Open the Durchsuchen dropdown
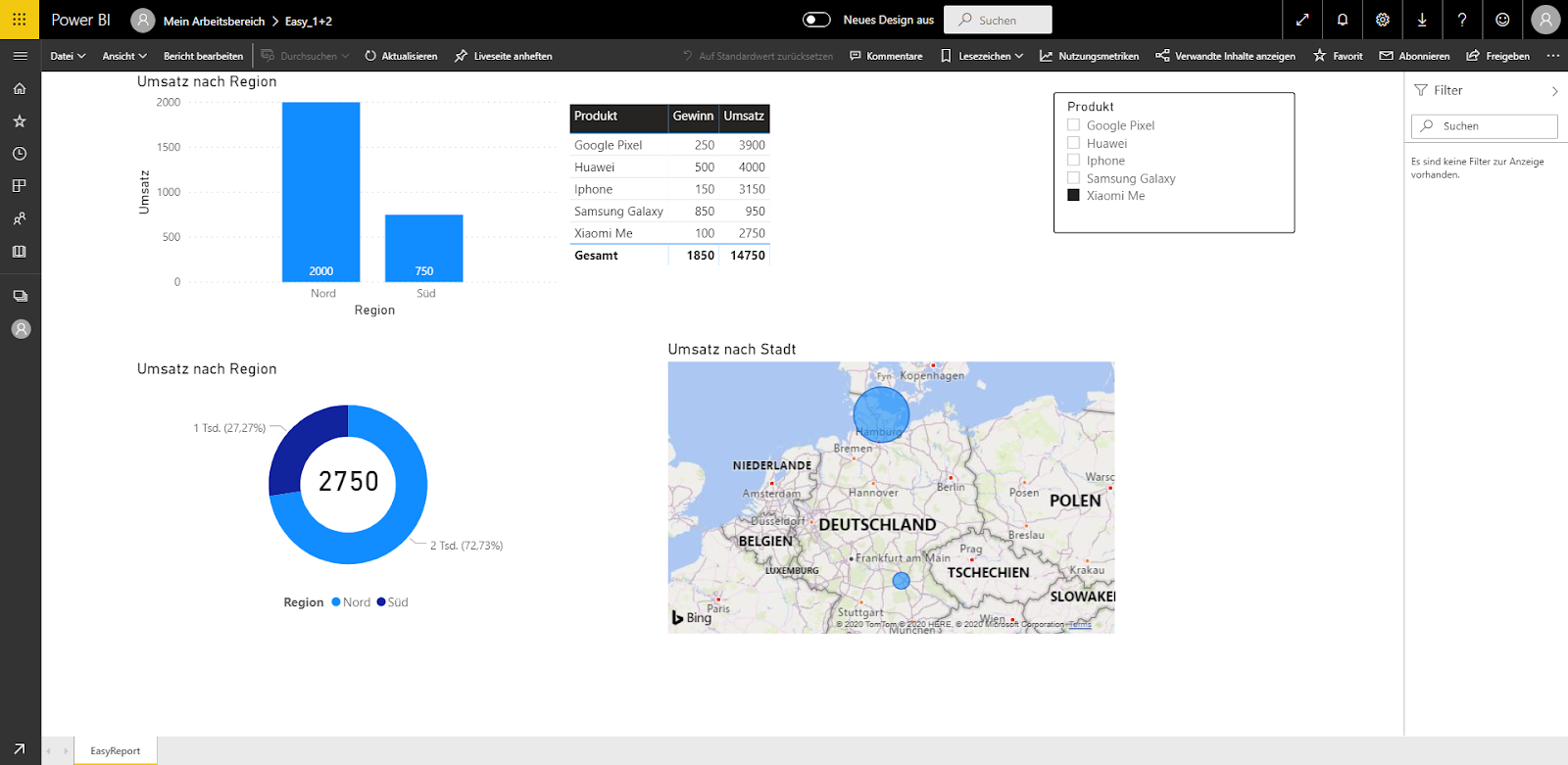The image size is (1568, 765). click(305, 56)
